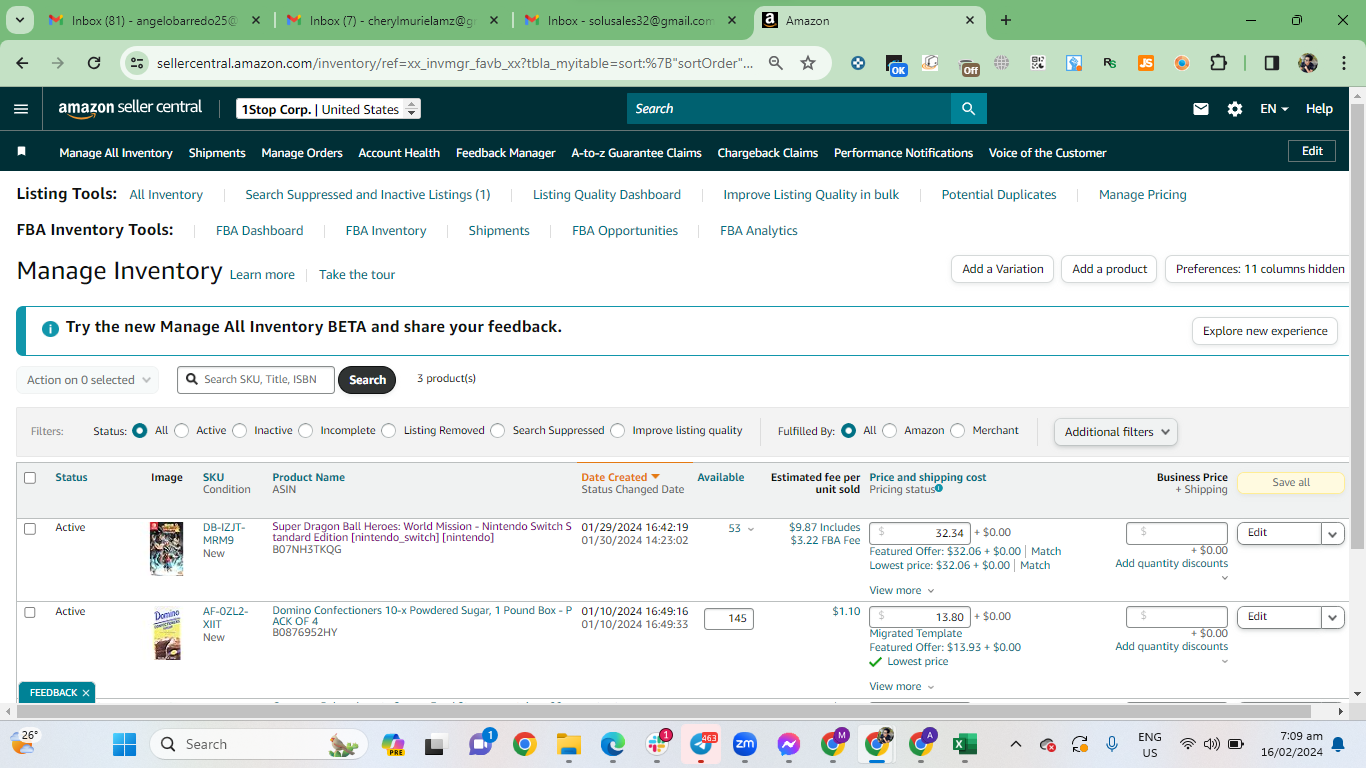Open Manage All Inventory in the nav bar

tap(116, 153)
